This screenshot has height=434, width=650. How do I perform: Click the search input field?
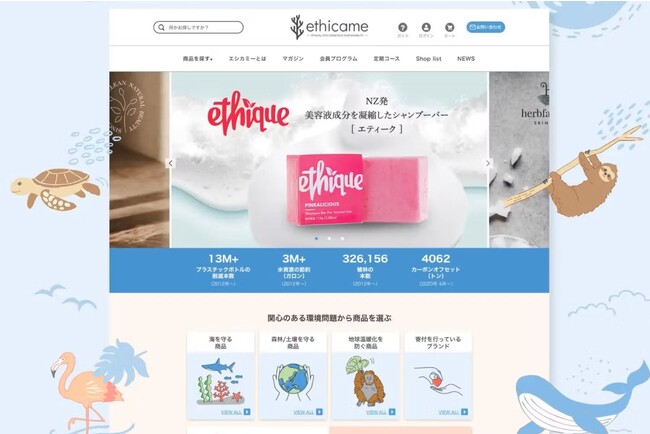pos(198,27)
